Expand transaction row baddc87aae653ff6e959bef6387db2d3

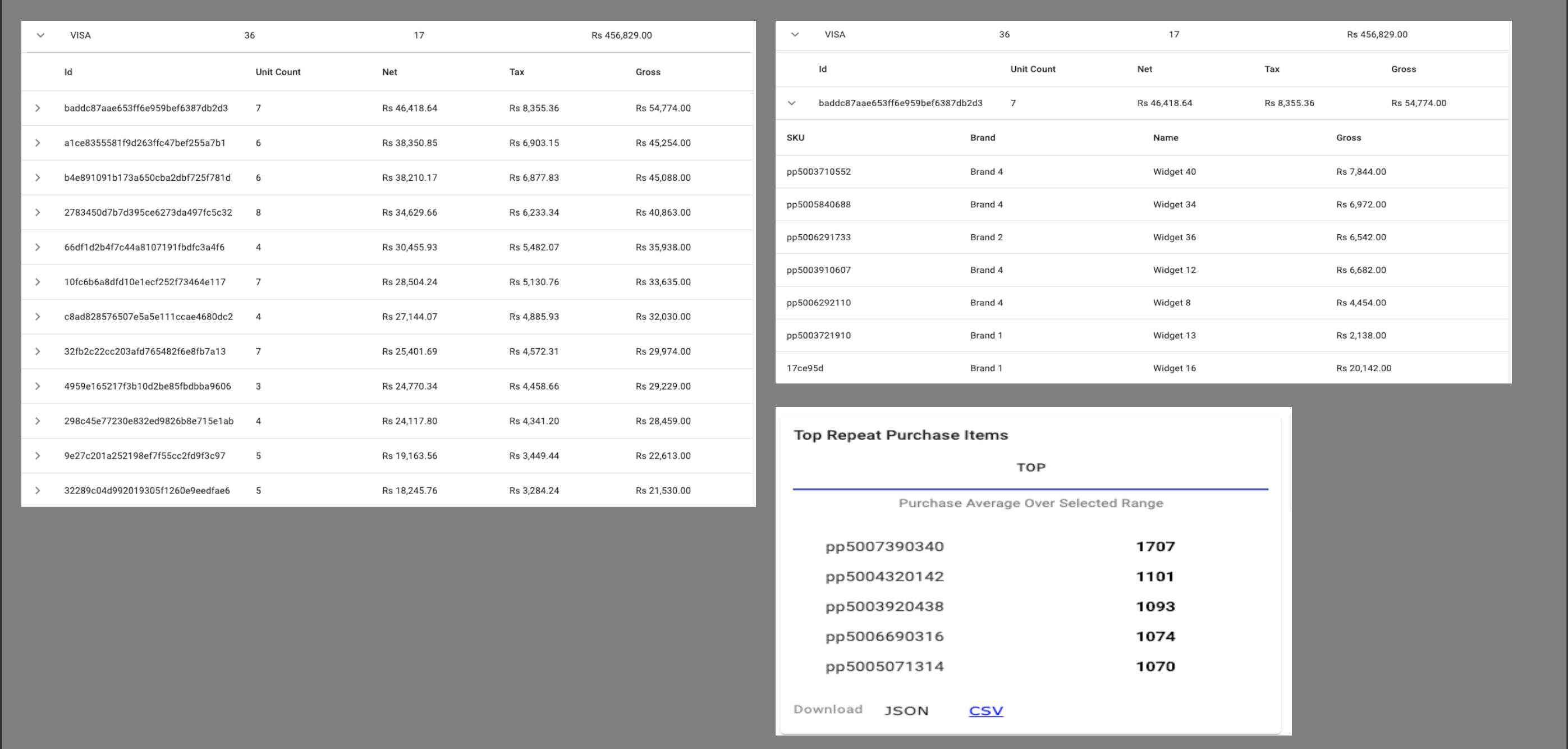37,108
